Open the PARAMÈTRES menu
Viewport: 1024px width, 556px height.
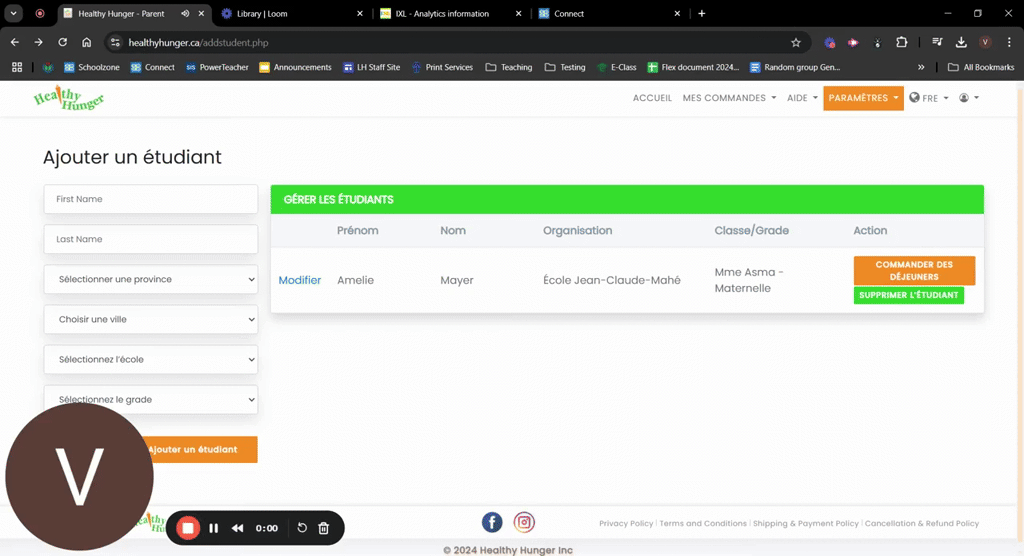[863, 98]
